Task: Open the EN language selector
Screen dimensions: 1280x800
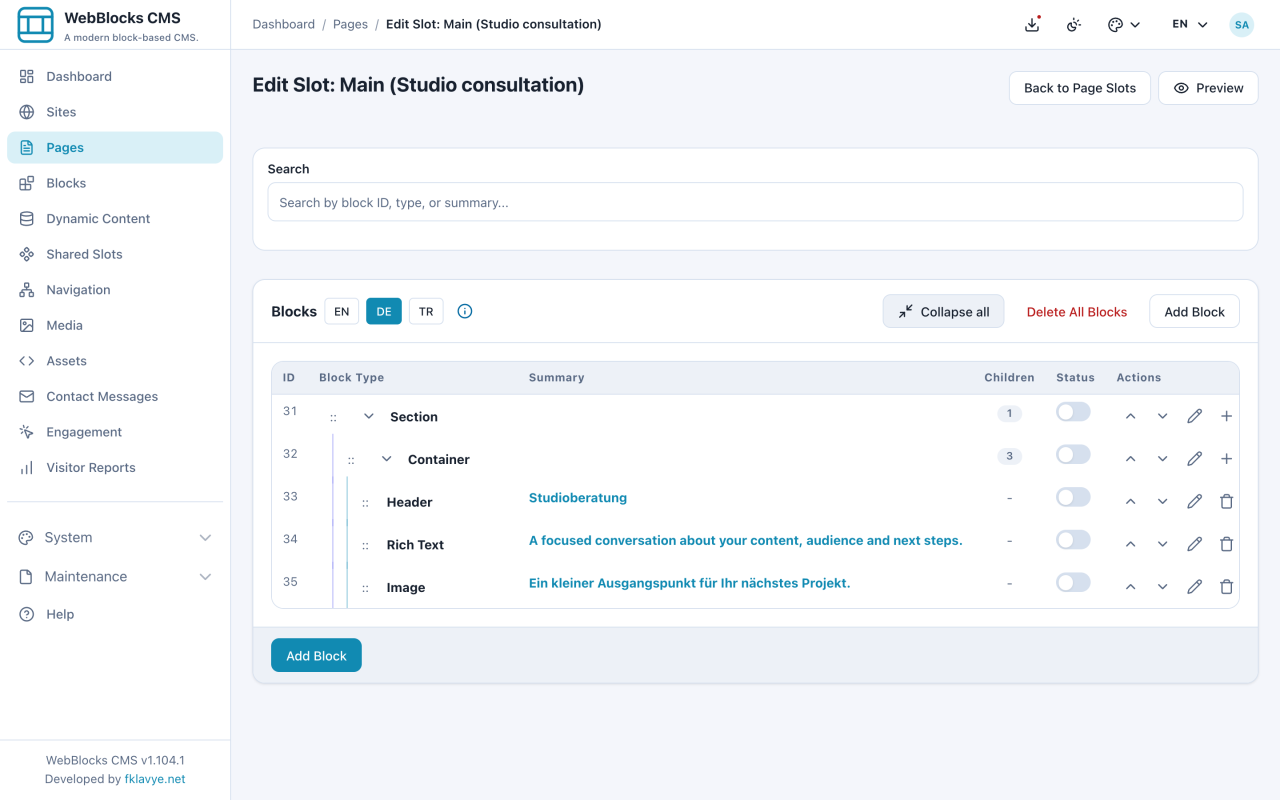Action: point(1190,25)
